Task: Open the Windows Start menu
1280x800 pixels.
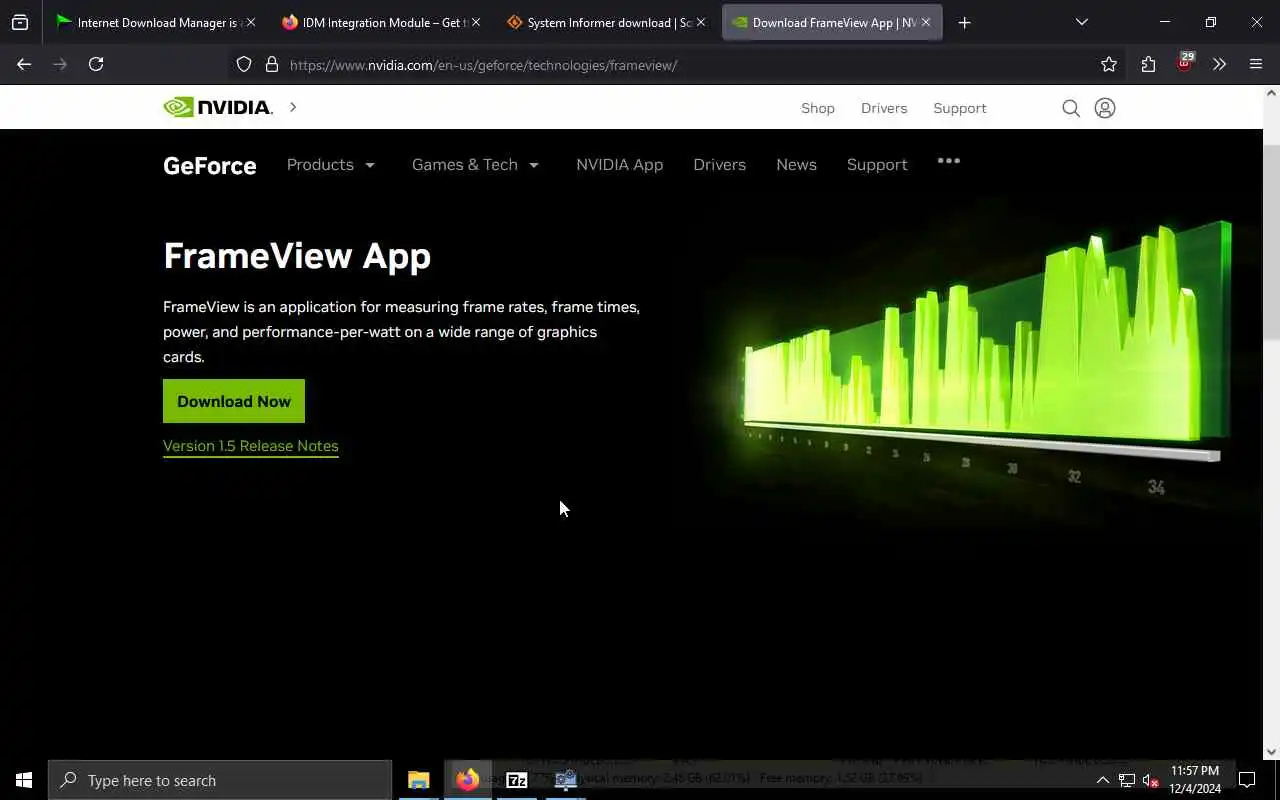Action: tap(24, 780)
